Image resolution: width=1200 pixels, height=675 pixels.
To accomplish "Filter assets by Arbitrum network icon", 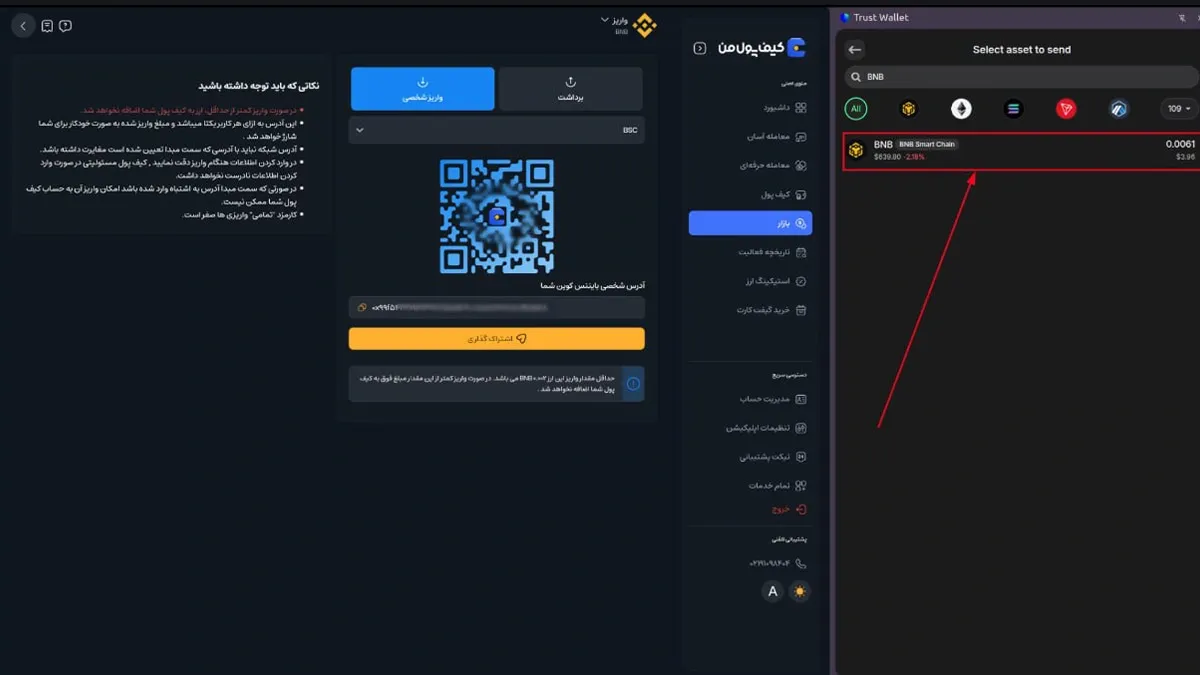I will click(1118, 109).
